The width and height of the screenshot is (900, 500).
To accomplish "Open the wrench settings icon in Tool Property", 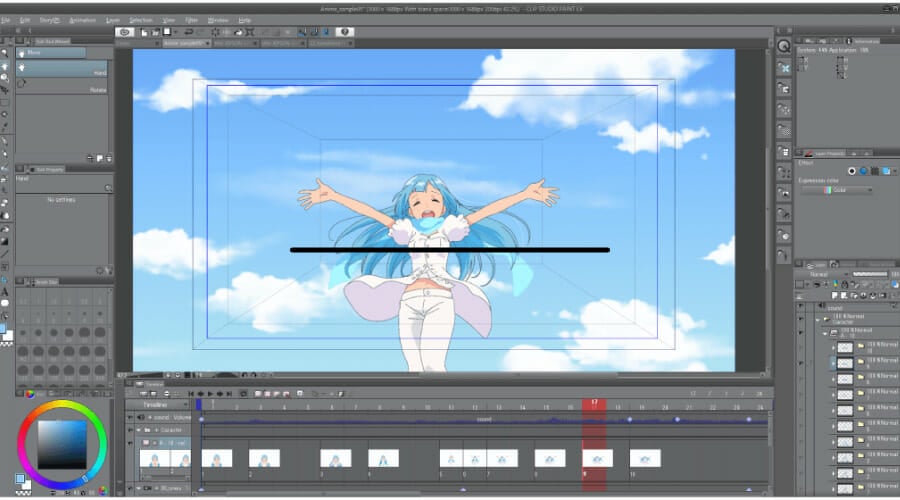I will [108, 270].
